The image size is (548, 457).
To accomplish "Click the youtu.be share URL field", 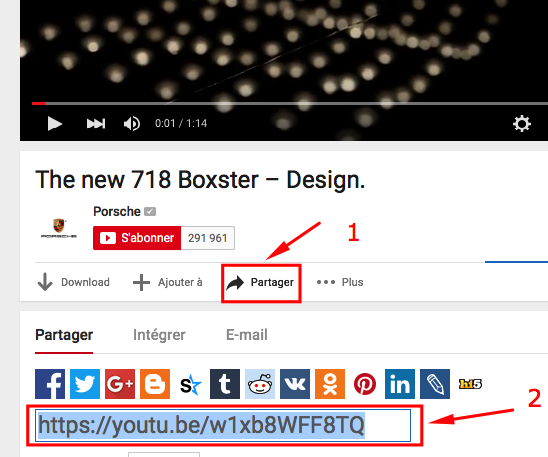I will click(223, 425).
